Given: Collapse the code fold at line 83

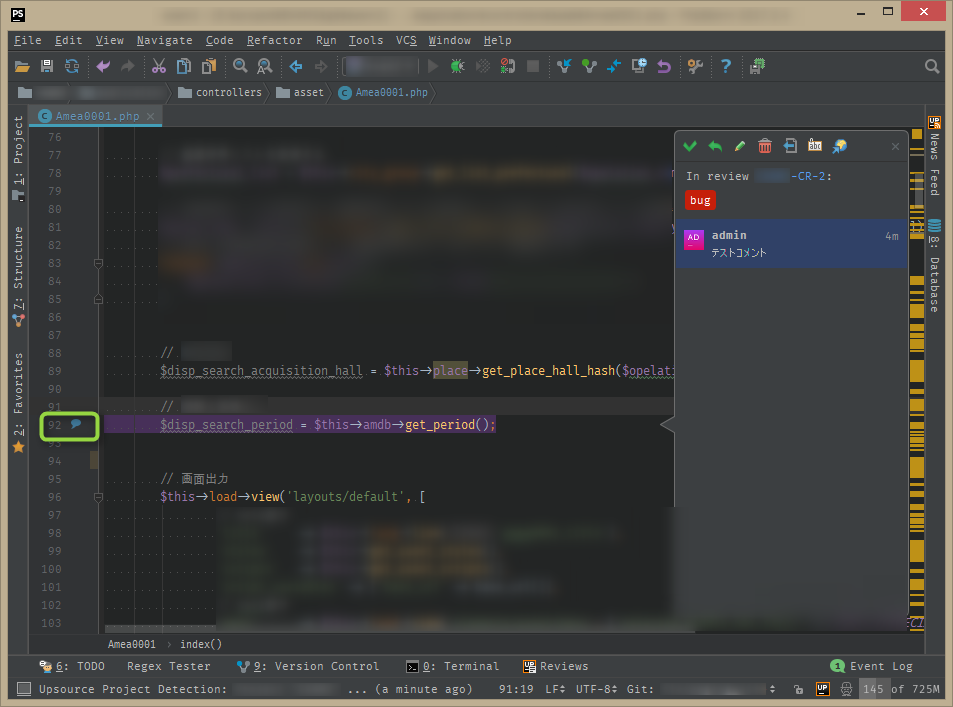Looking at the screenshot, I should pos(98,263).
